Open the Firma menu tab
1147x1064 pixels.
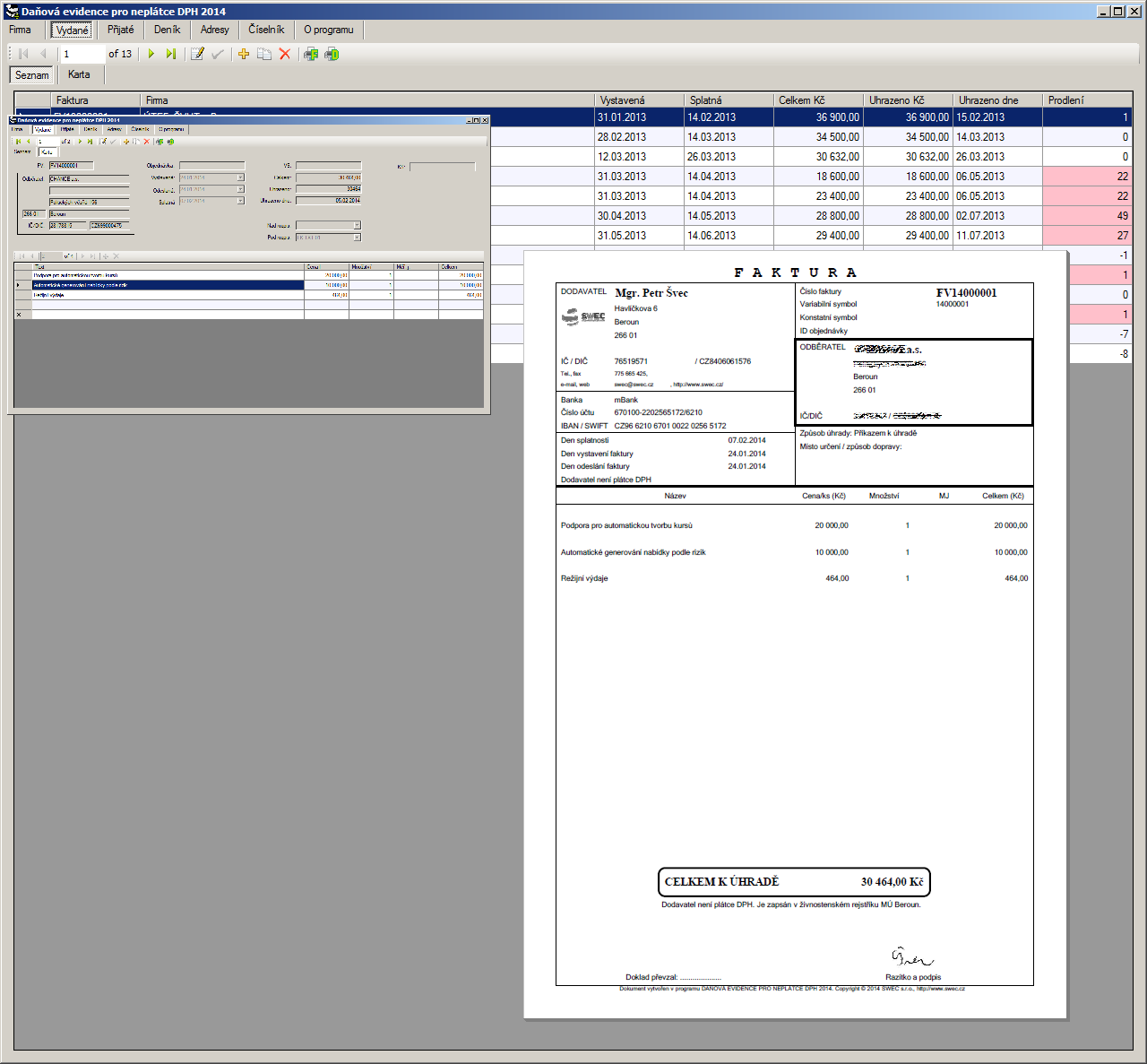point(20,30)
